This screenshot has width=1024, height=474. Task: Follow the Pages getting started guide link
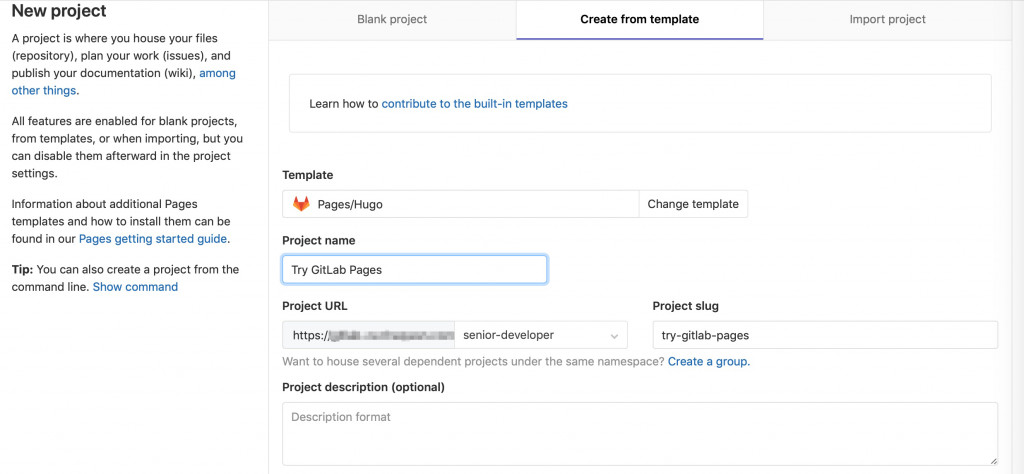coord(153,238)
